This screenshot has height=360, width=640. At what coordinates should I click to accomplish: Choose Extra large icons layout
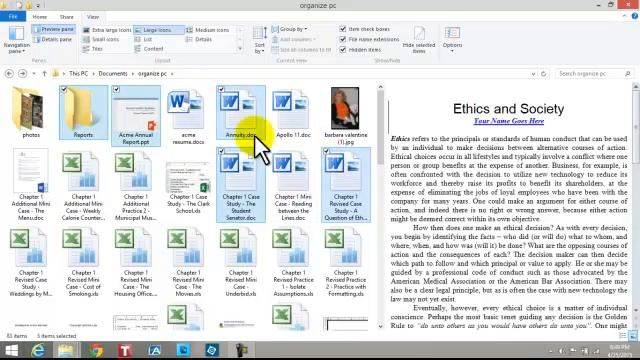pos(107,30)
